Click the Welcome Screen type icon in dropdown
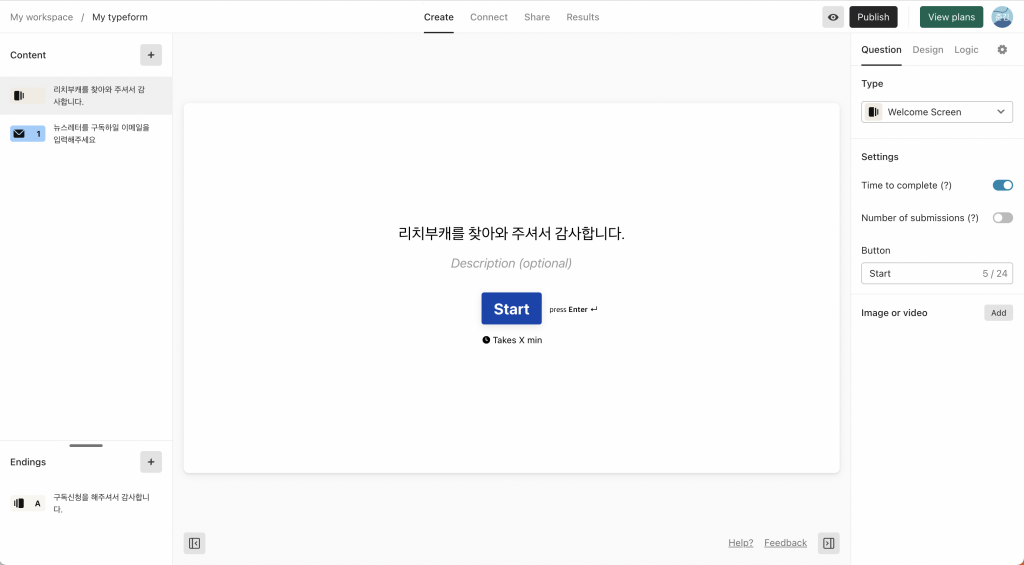 [x=874, y=112]
